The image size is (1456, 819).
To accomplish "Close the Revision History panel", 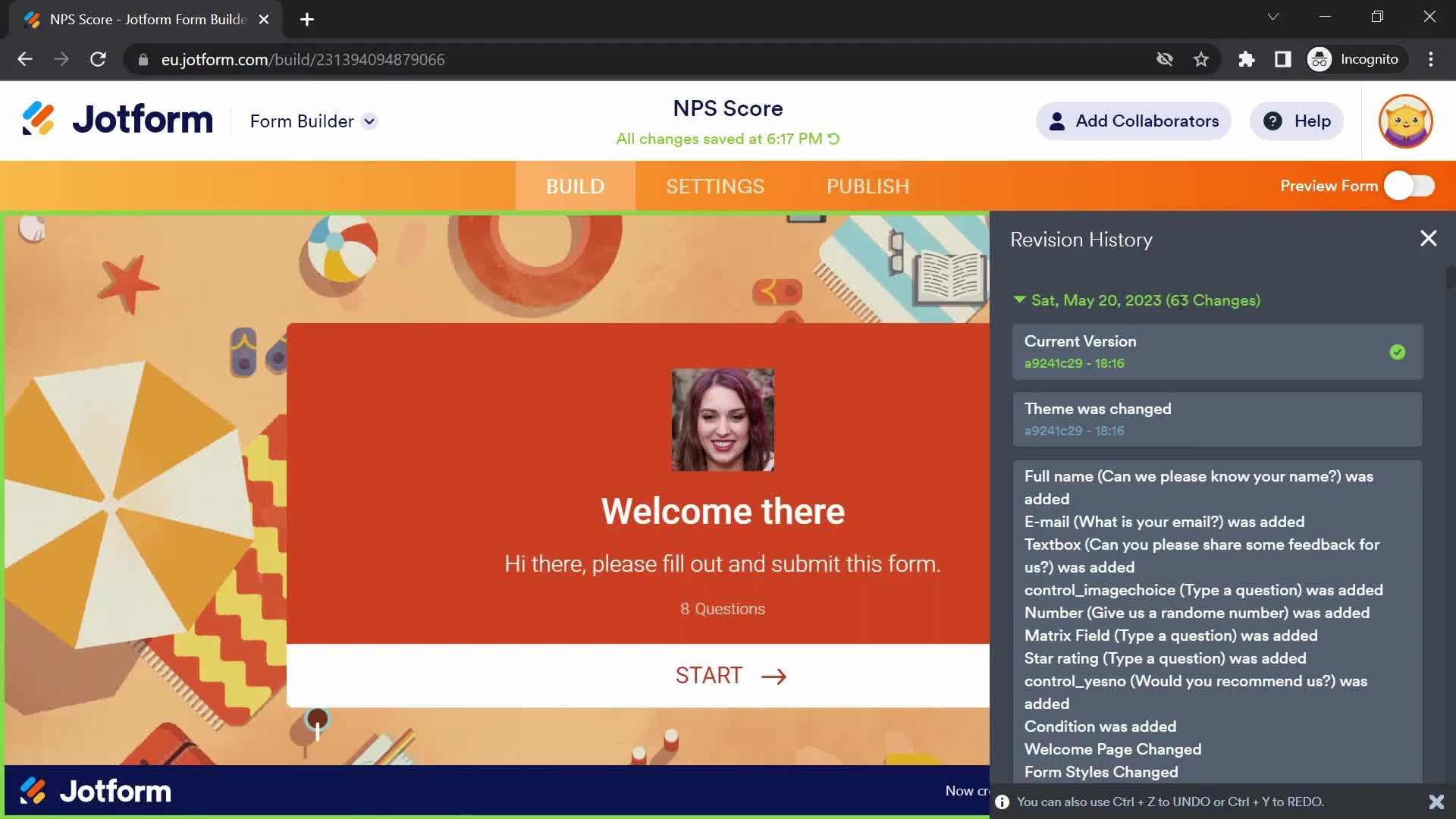I will [1429, 238].
